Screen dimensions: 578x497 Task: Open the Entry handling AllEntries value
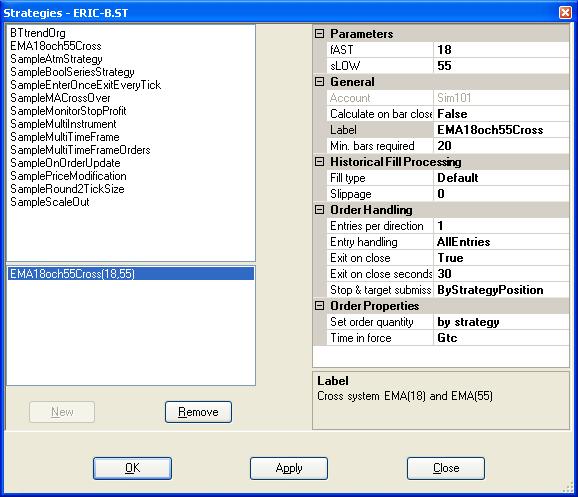[x=501, y=242]
